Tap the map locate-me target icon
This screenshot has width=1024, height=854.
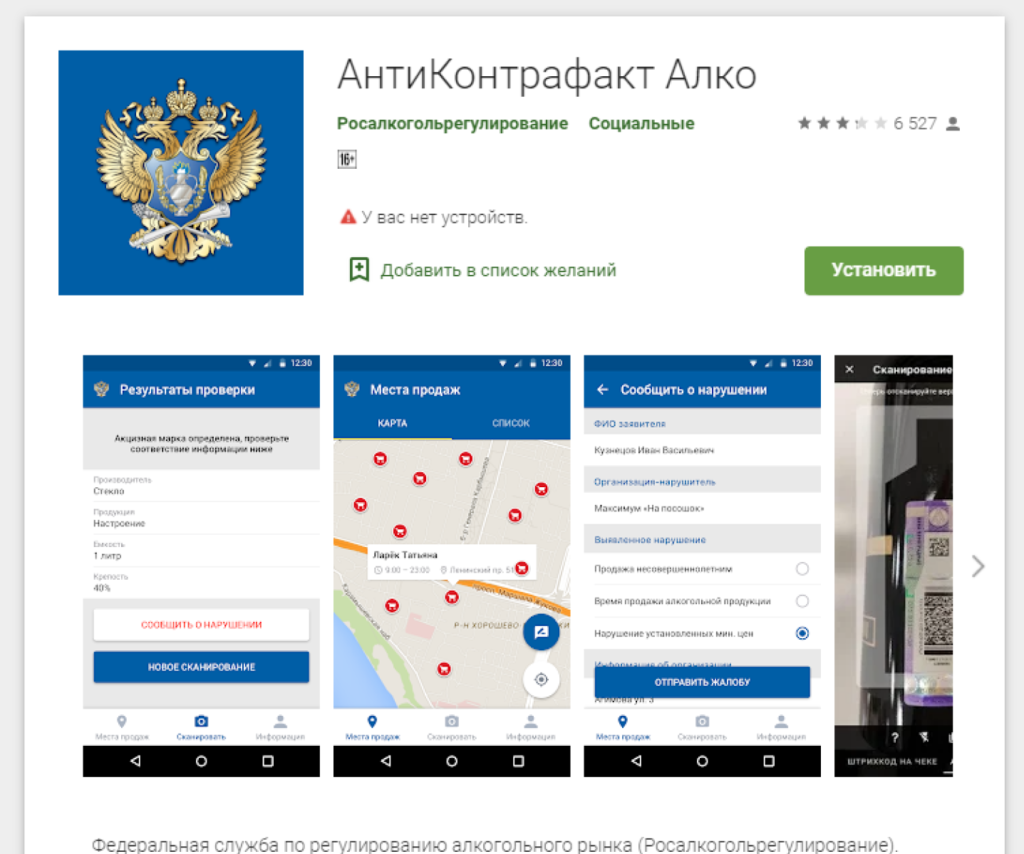pyautogui.click(x=541, y=679)
